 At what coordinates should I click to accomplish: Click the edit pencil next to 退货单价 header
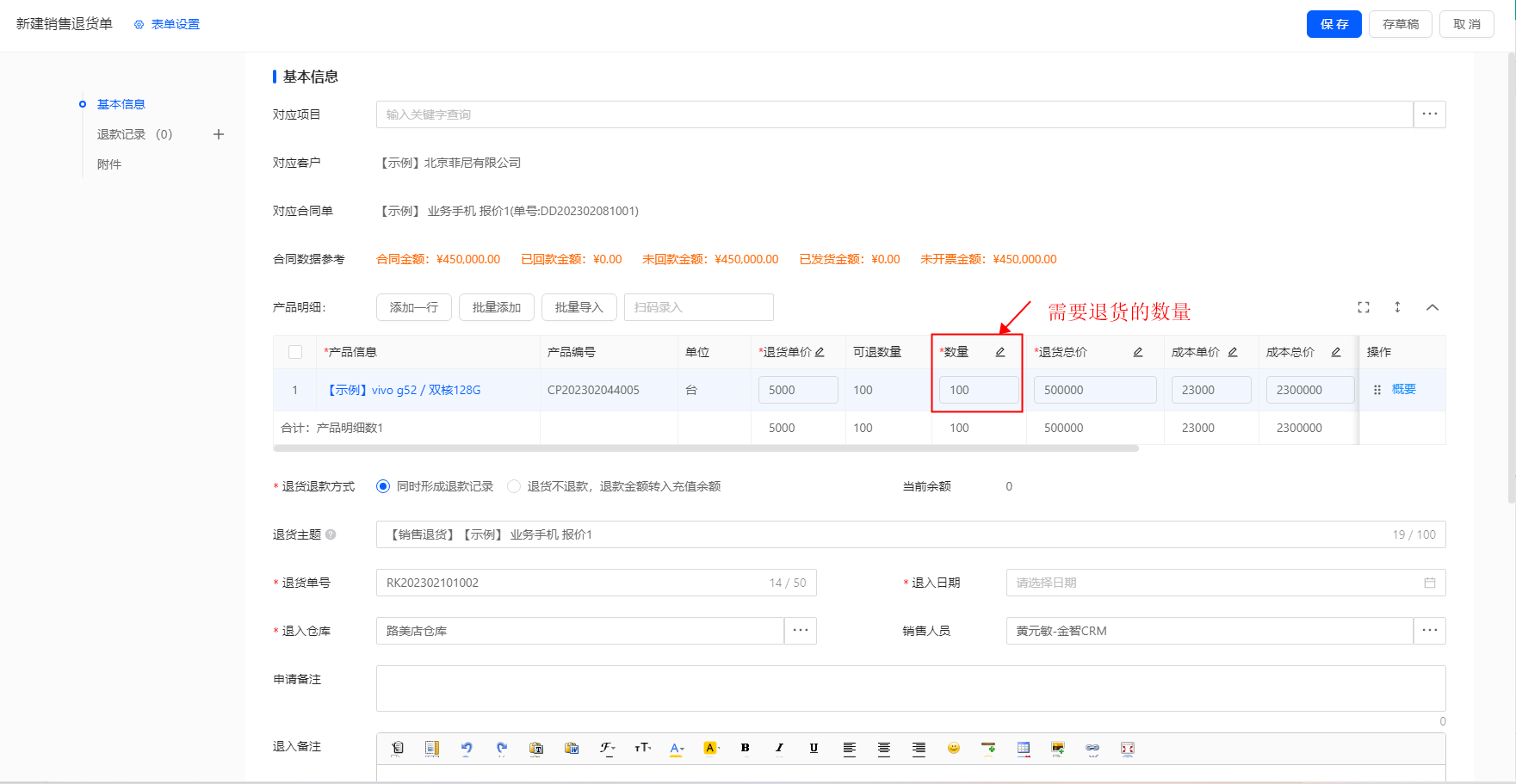(x=820, y=352)
